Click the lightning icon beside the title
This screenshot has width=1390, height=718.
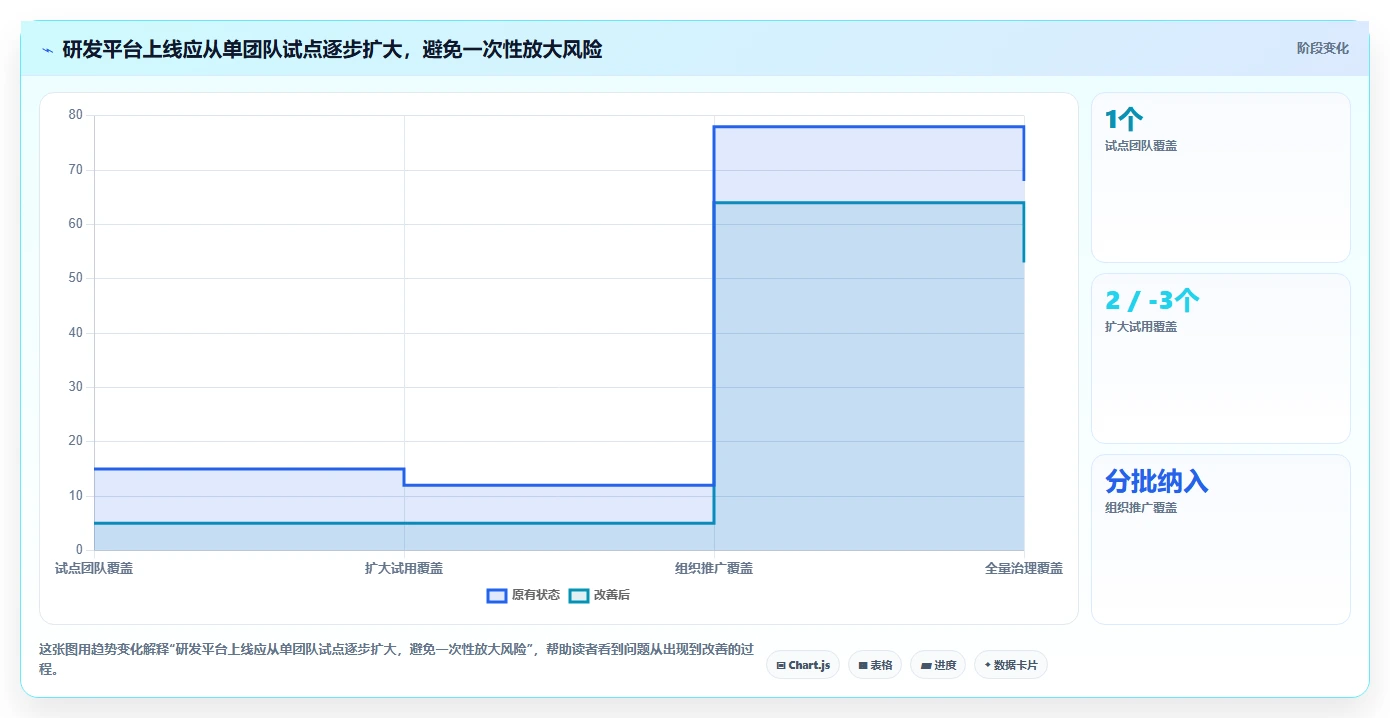tap(47, 49)
